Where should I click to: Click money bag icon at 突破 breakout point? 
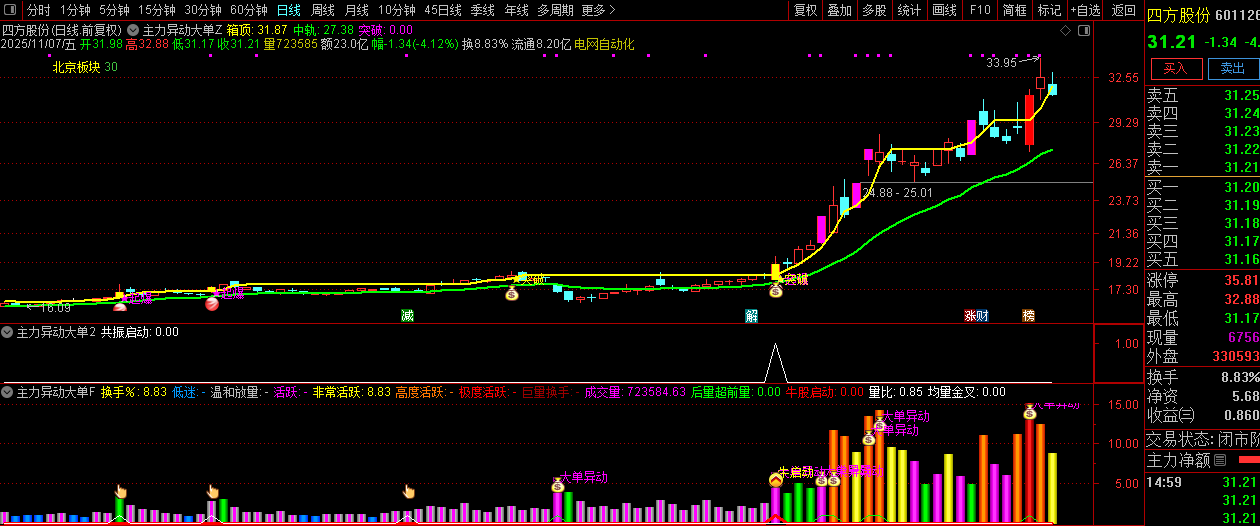pos(775,290)
